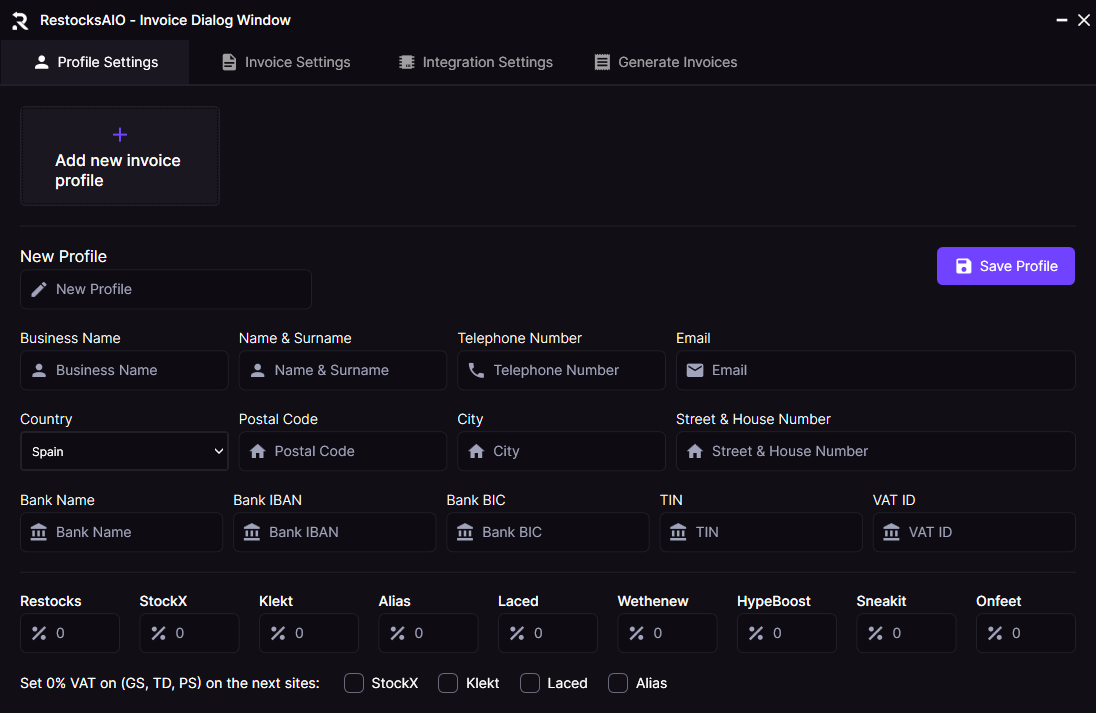The width and height of the screenshot is (1096, 713).
Task: Click the house icon in City field
Action: click(476, 452)
